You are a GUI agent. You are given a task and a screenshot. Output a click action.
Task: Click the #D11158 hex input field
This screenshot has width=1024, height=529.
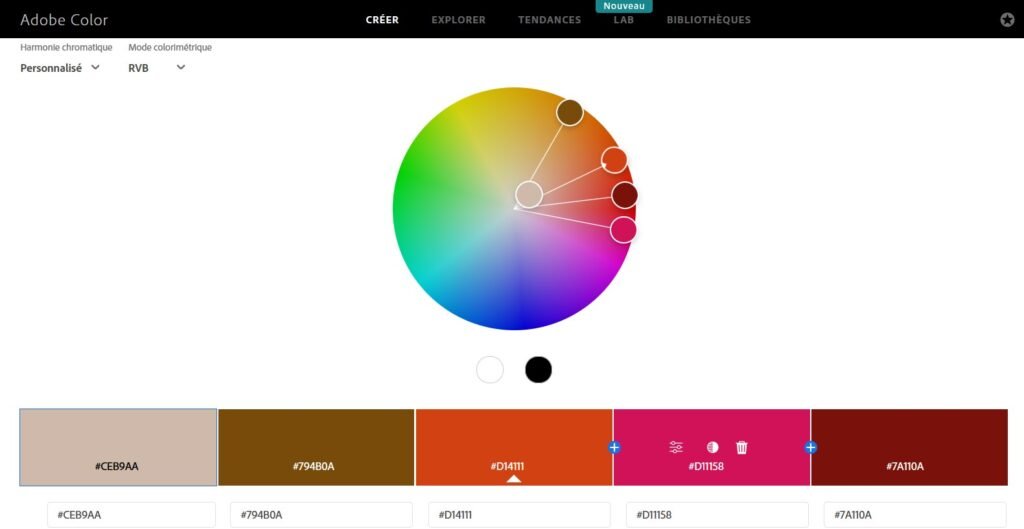pos(717,515)
